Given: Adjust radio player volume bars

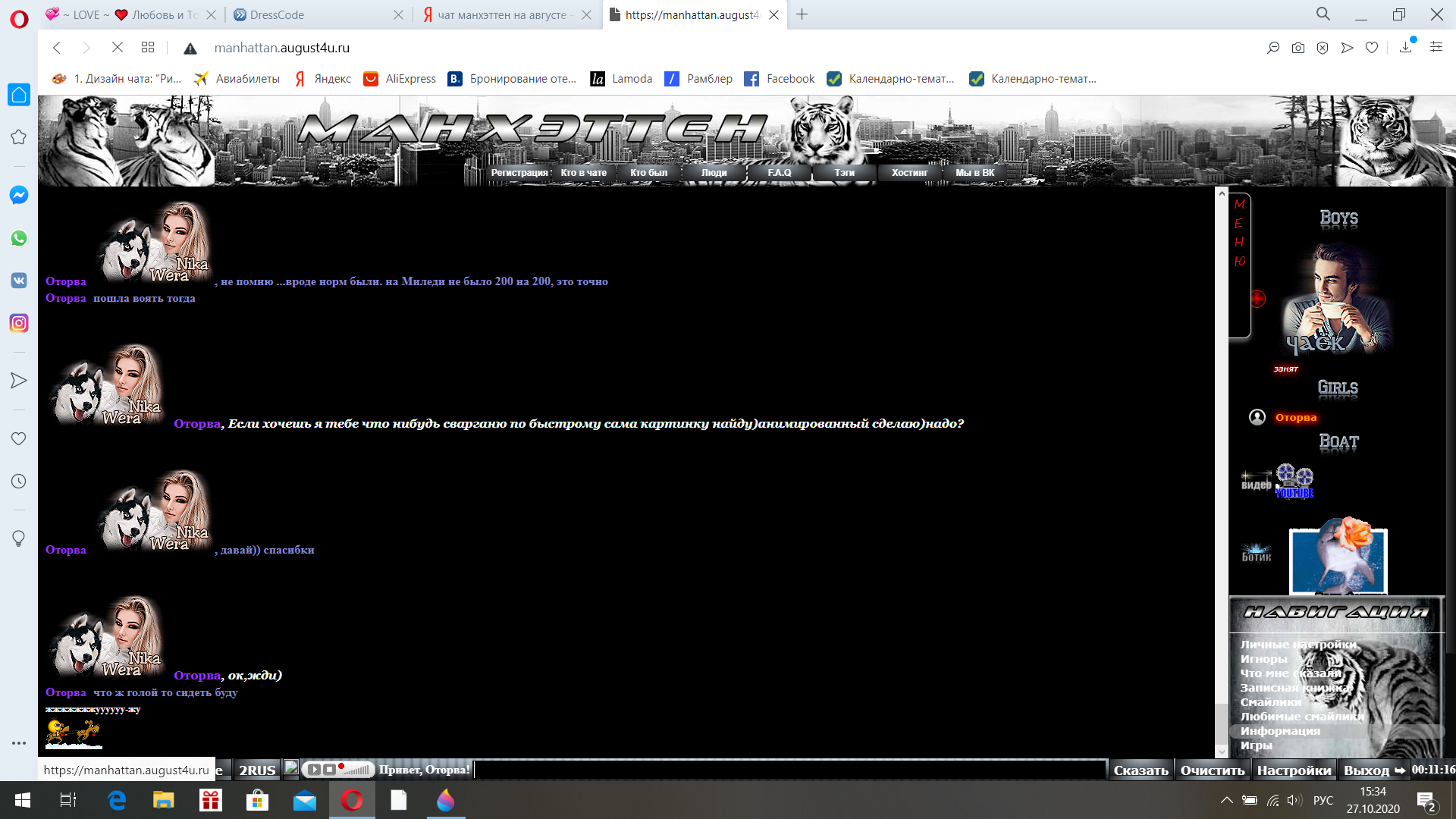Looking at the screenshot, I should 356,770.
